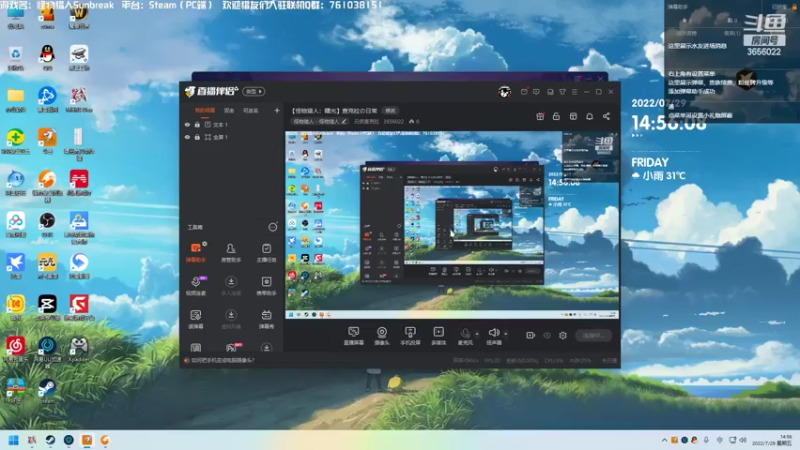Open the Windows Start button on the taskbar
This screenshot has width=800, height=450.
point(14,440)
